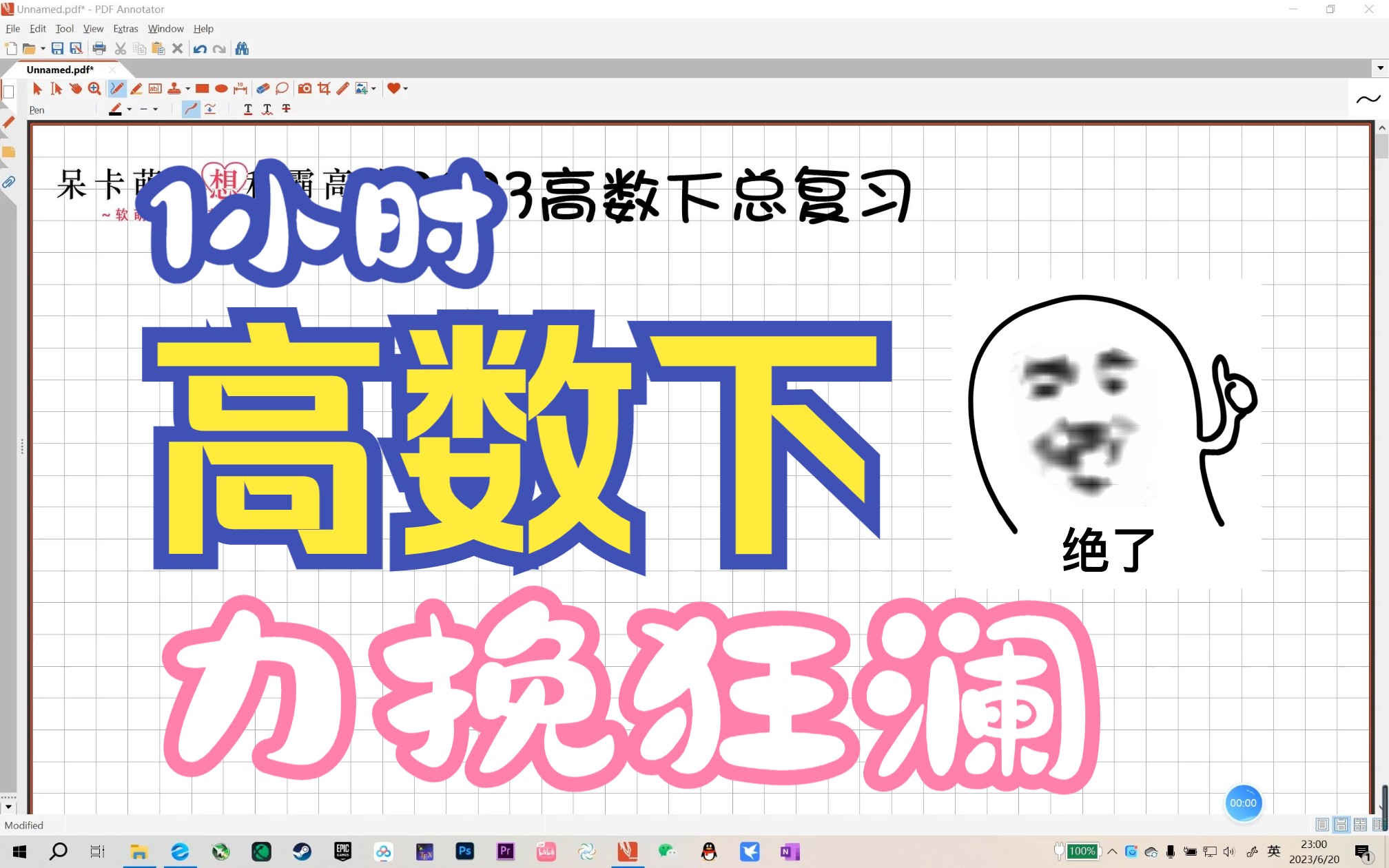
Task: Select the Stamp tool
Action: click(x=174, y=88)
